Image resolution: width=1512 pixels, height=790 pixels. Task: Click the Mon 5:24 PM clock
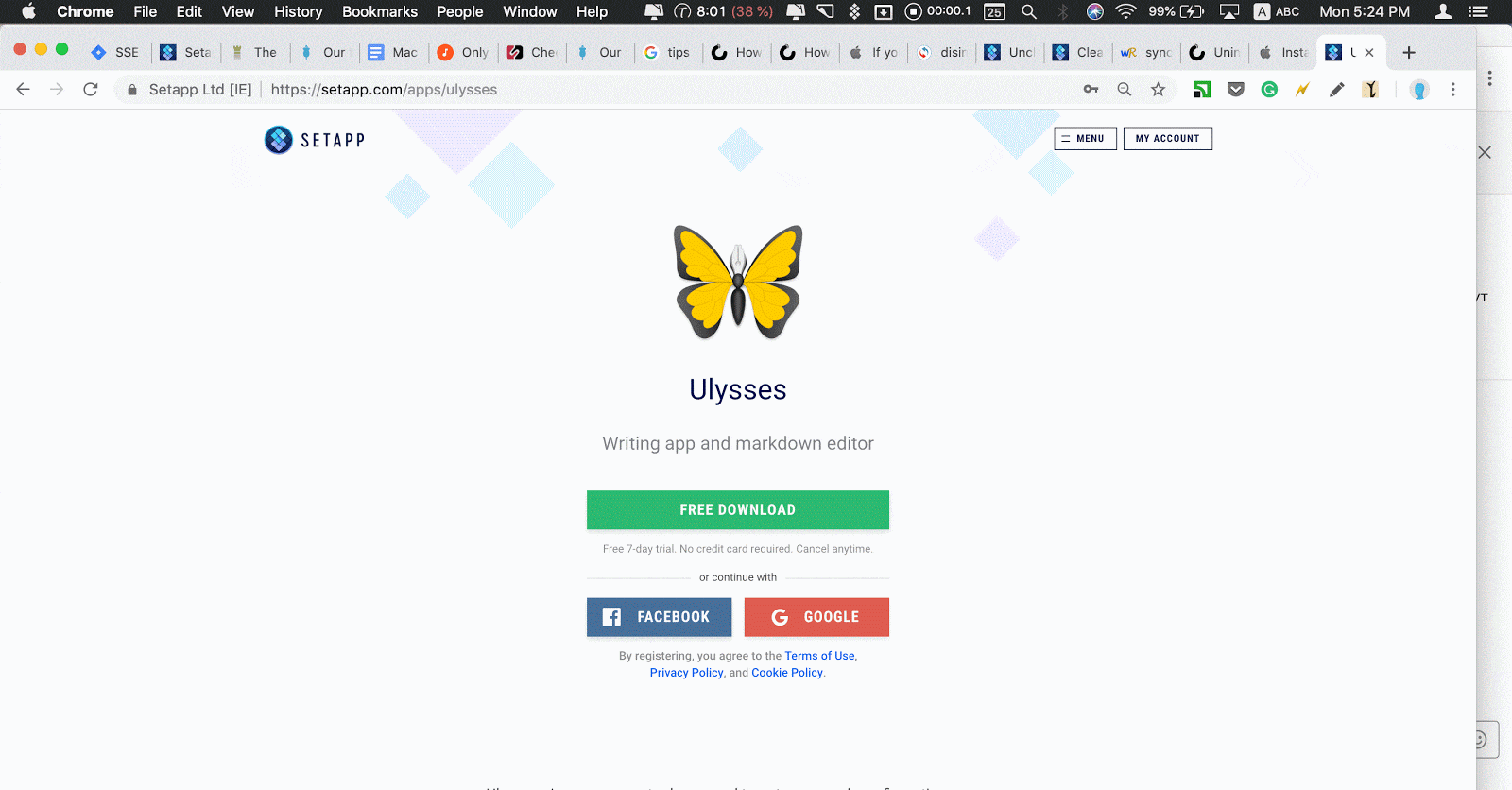click(x=1365, y=11)
